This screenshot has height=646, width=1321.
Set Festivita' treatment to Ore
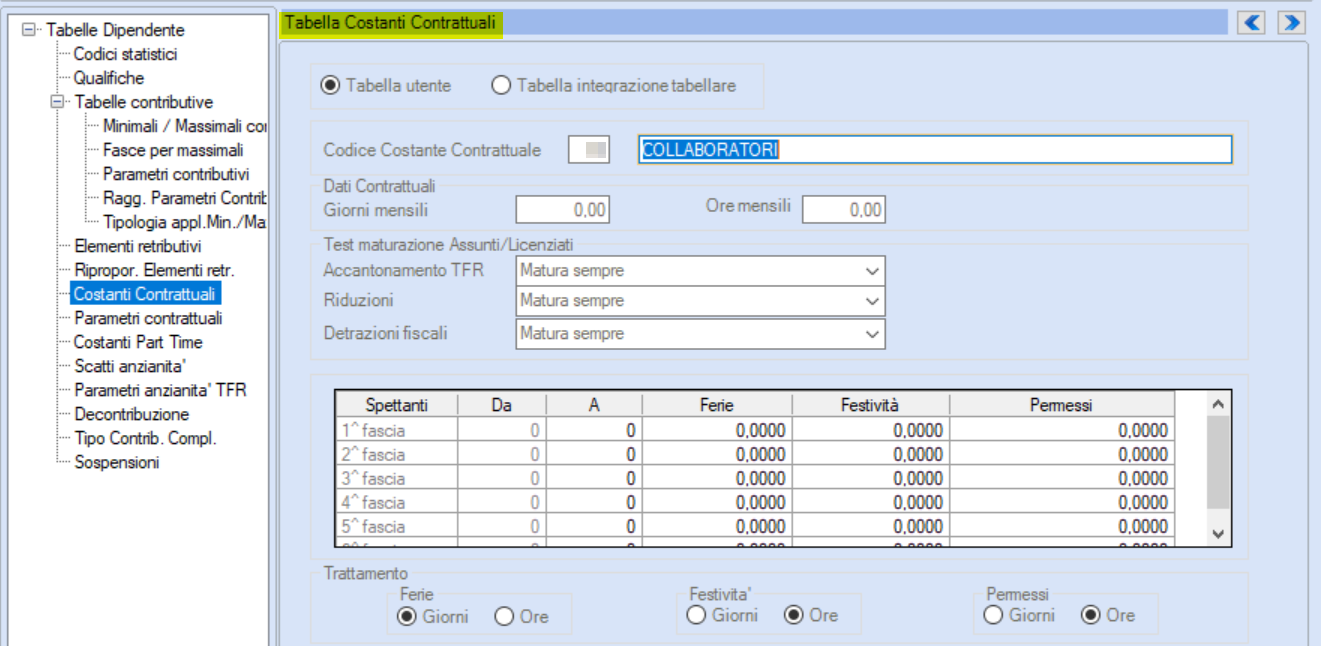click(x=811, y=615)
